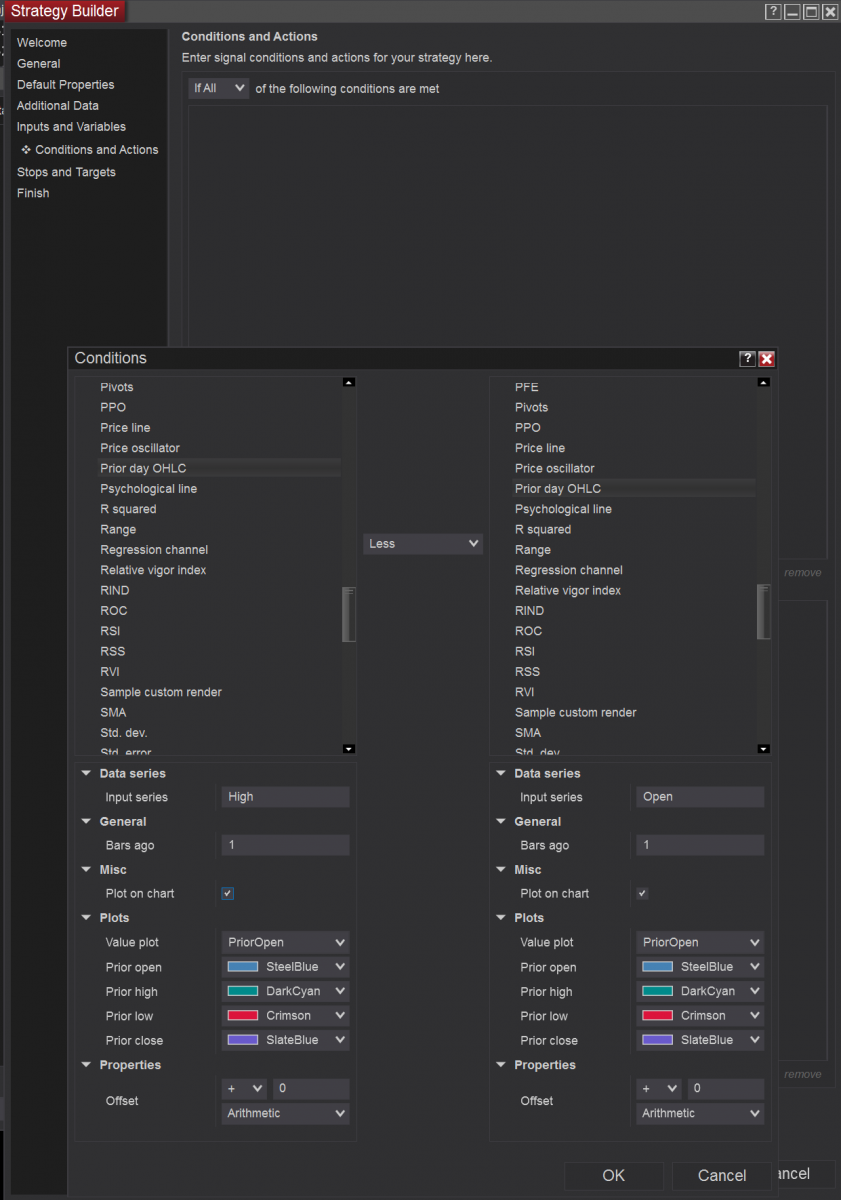Click left Prior low Crimson color swatch
Screen dimensions: 841x1200
click(243, 1016)
